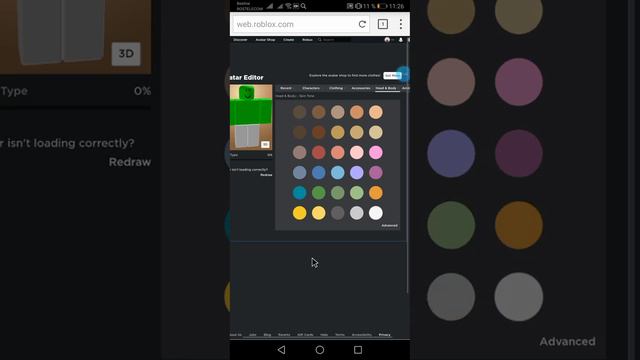Pick the salmon swatch
The height and width of the screenshot is (360, 640).
tap(338, 152)
